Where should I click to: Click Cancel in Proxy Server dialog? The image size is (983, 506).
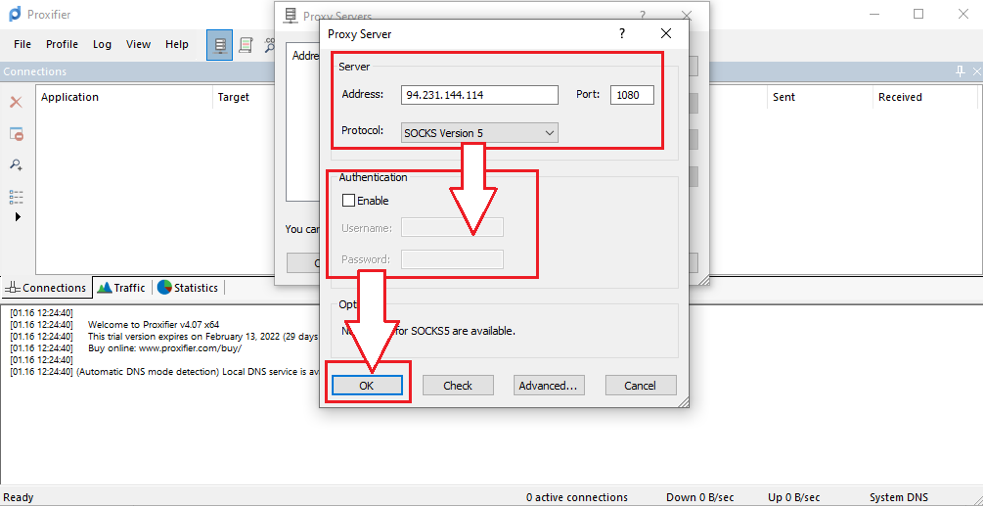641,386
